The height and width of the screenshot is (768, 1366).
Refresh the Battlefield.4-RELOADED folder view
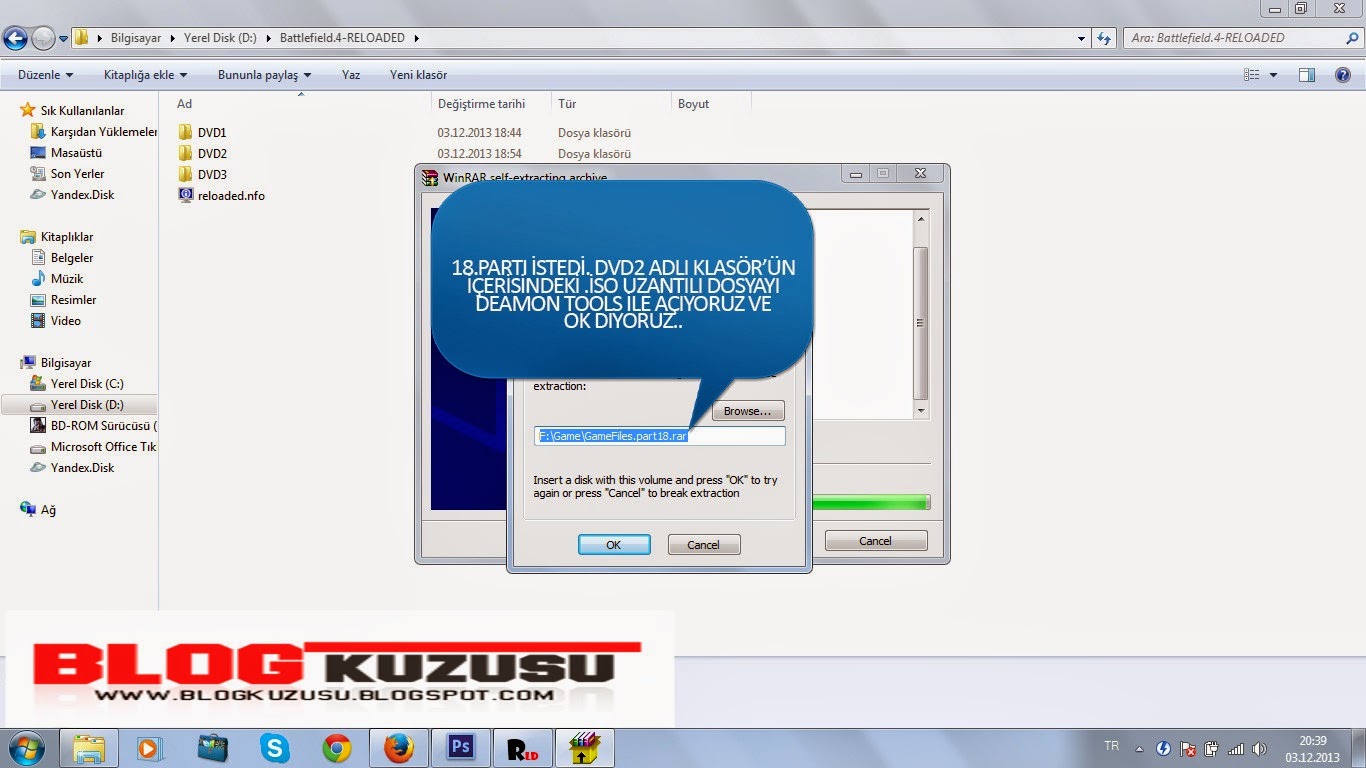tap(1104, 38)
